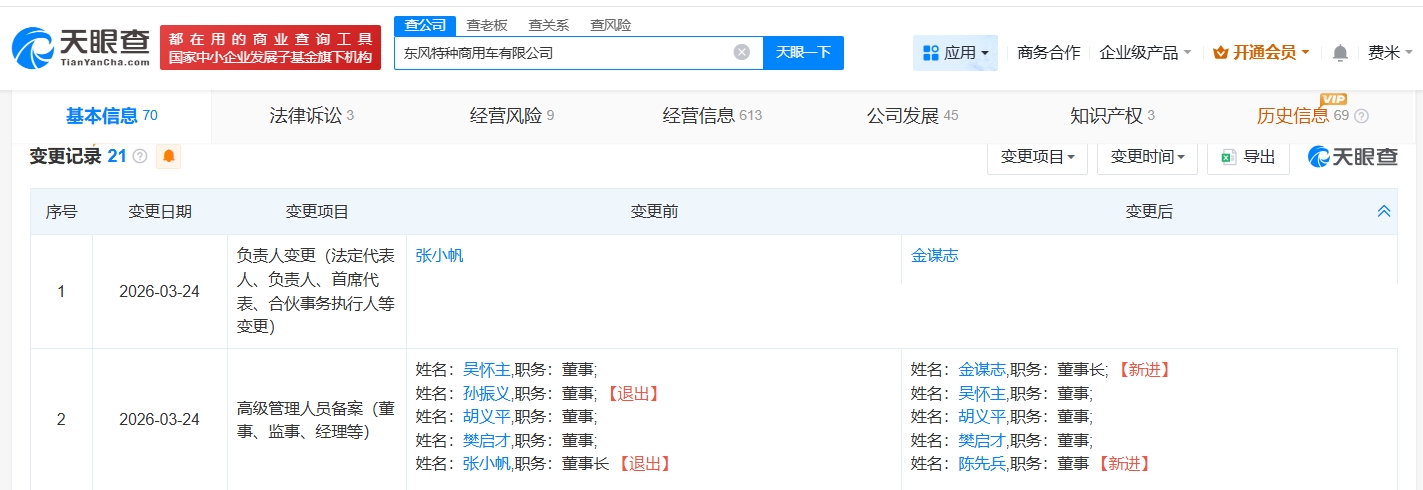1423x490 pixels.
Task: Expand the 变更时间 filter dropdown
Action: click(1147, 157)
